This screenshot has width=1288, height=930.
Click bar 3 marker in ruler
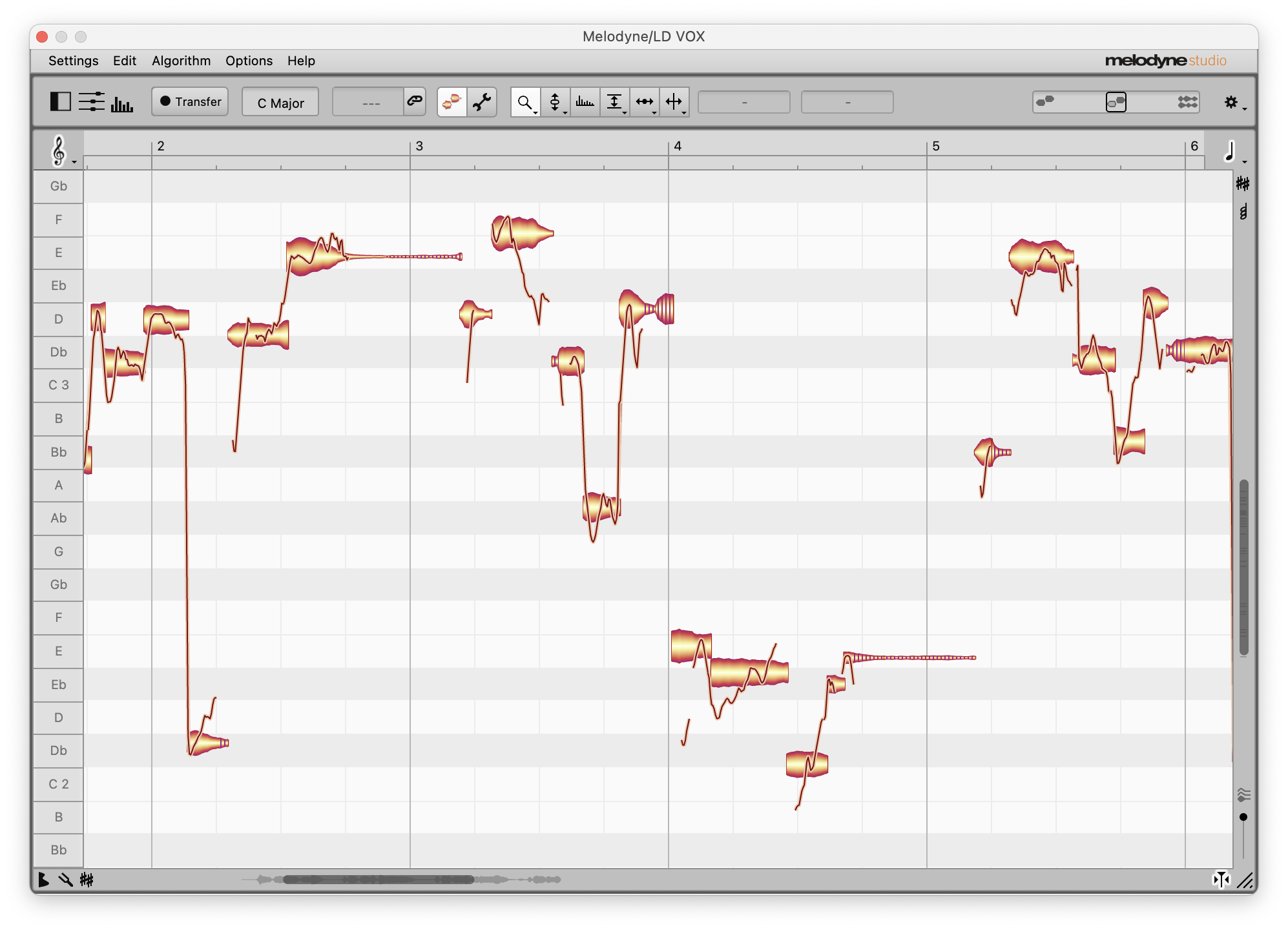click(419, 146)
